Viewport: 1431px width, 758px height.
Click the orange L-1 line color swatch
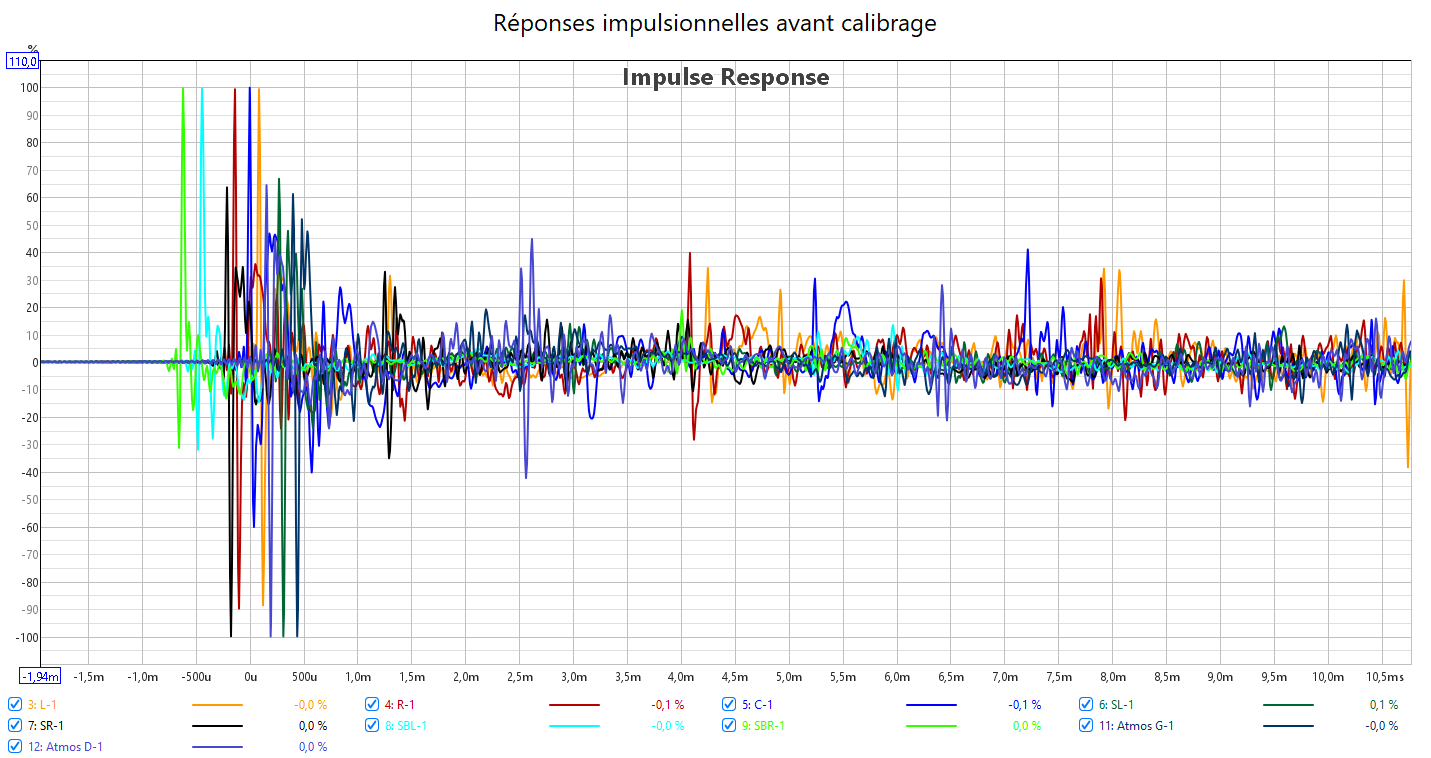(217, 705)
